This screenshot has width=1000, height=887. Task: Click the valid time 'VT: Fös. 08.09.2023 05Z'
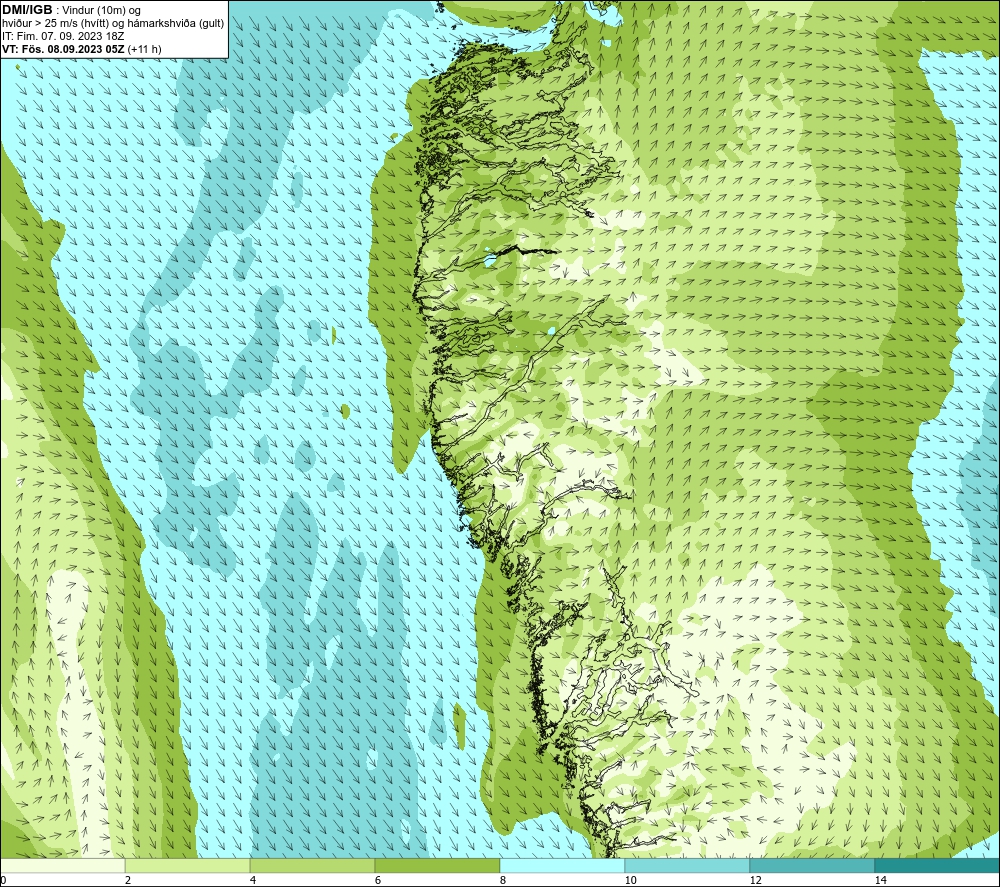(x=63, y=49)
